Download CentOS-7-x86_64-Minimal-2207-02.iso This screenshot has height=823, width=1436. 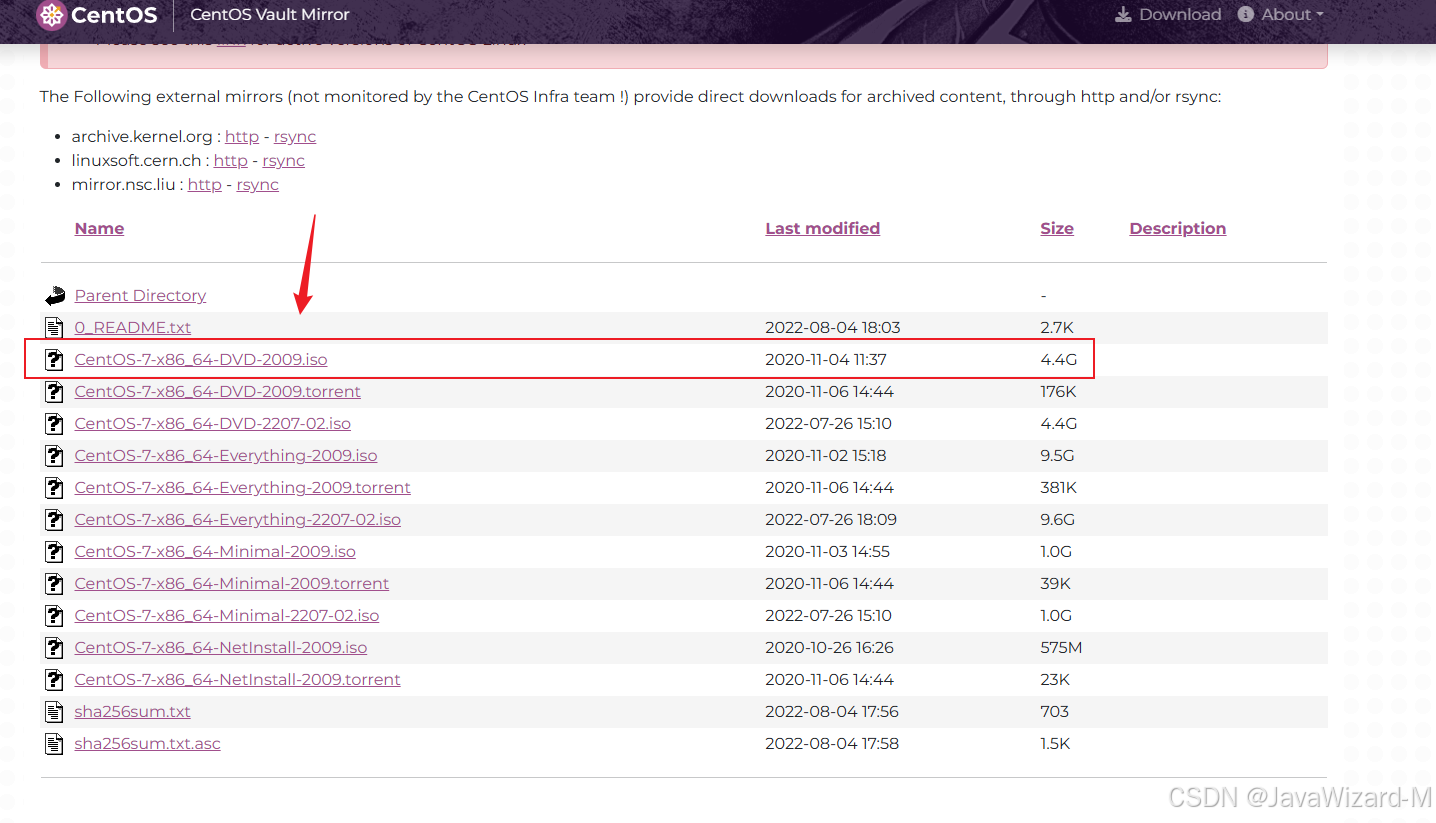[x=227, y=616]
